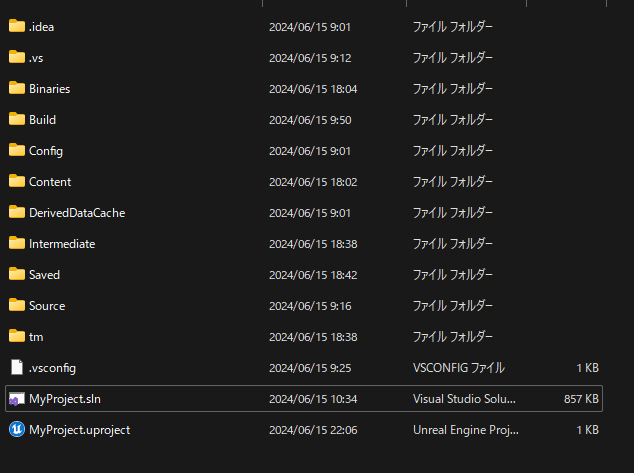Click the Intermediate folder icon
Image resolution: width=634 pixels, height=473 pixels.
point(16,243)
